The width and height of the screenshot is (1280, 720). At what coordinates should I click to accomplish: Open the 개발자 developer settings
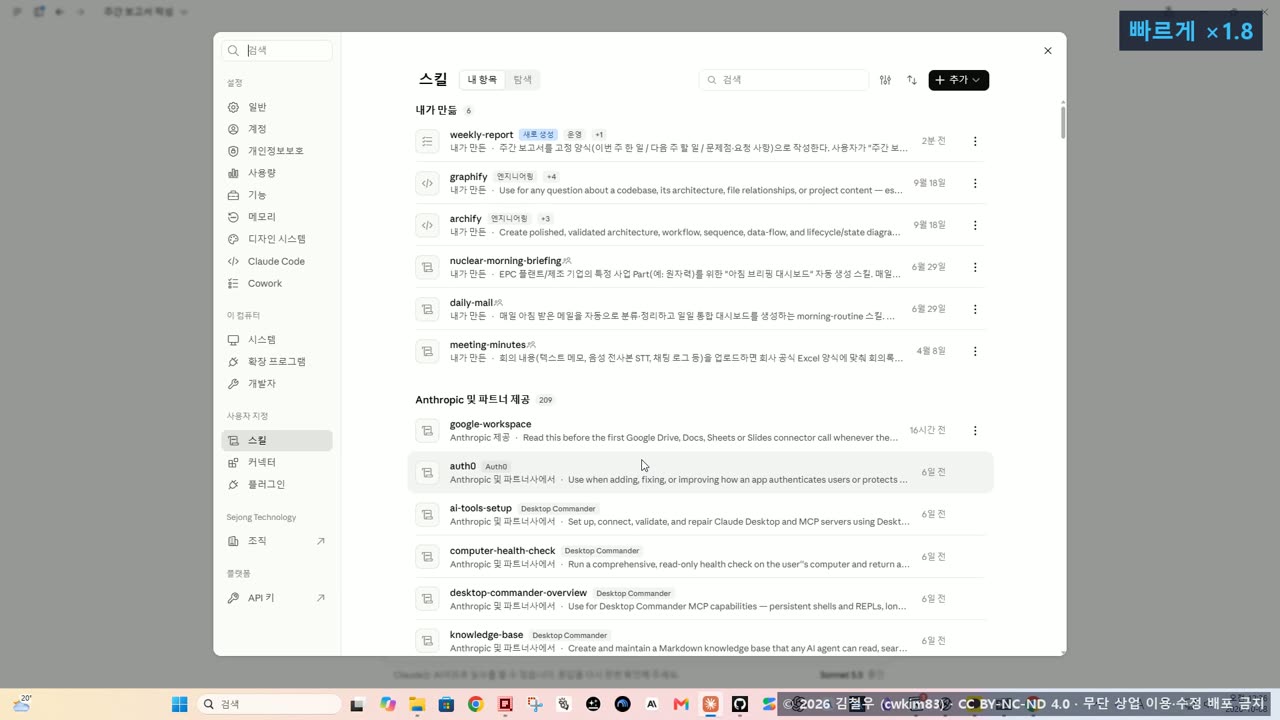[x=276, y=383]
